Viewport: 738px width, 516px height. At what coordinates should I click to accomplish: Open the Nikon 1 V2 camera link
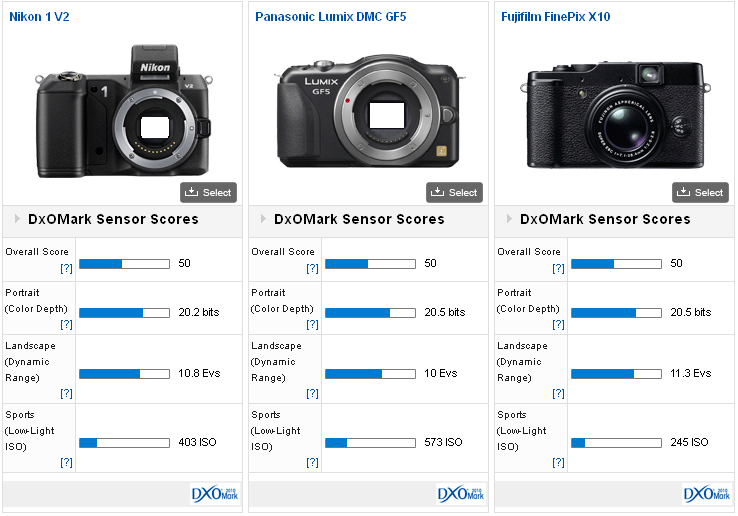(x=39, y=17)
